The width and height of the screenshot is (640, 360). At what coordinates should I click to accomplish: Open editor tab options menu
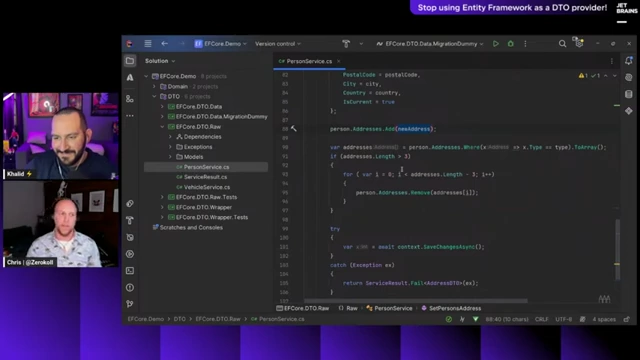pos(611,61)
